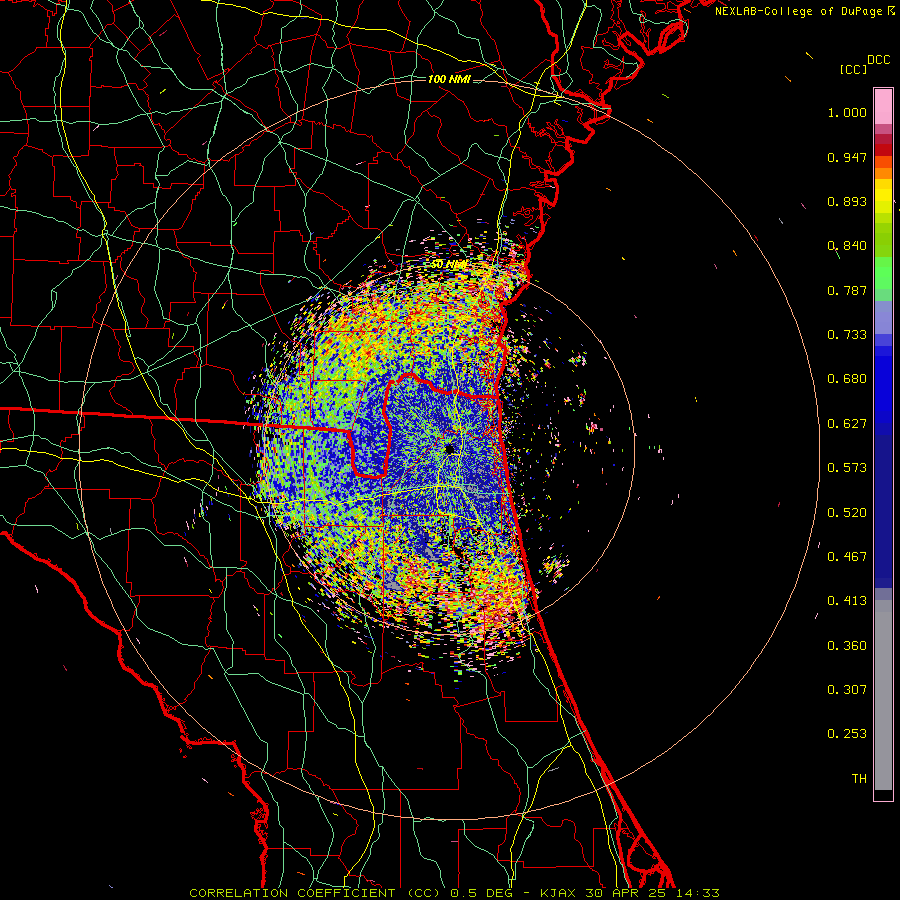Click the TH threshold label
Image resolution: width=900 pixels, height=900 pixels.
point(859,779)
